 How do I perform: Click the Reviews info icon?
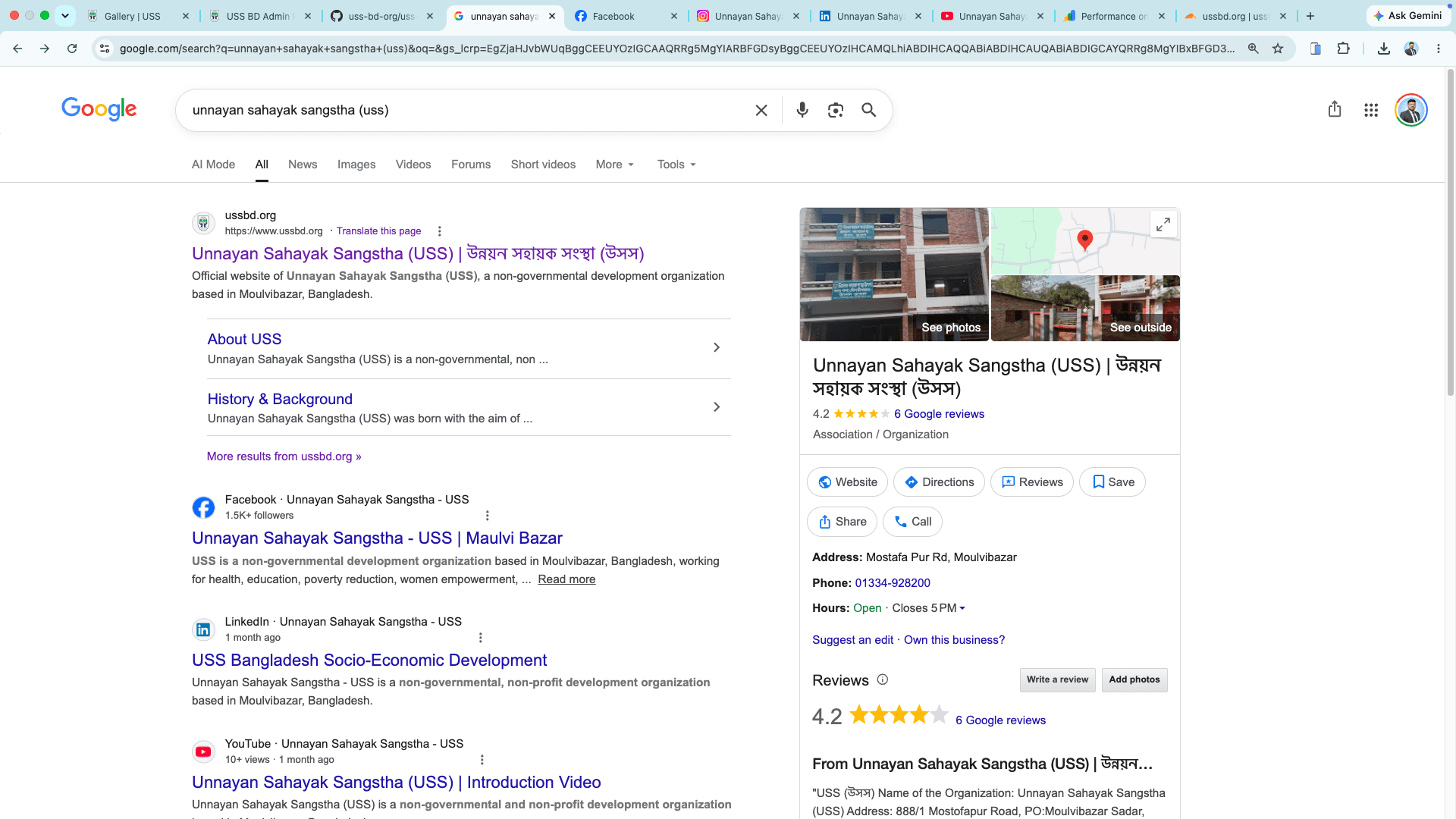tap(883, 679)
